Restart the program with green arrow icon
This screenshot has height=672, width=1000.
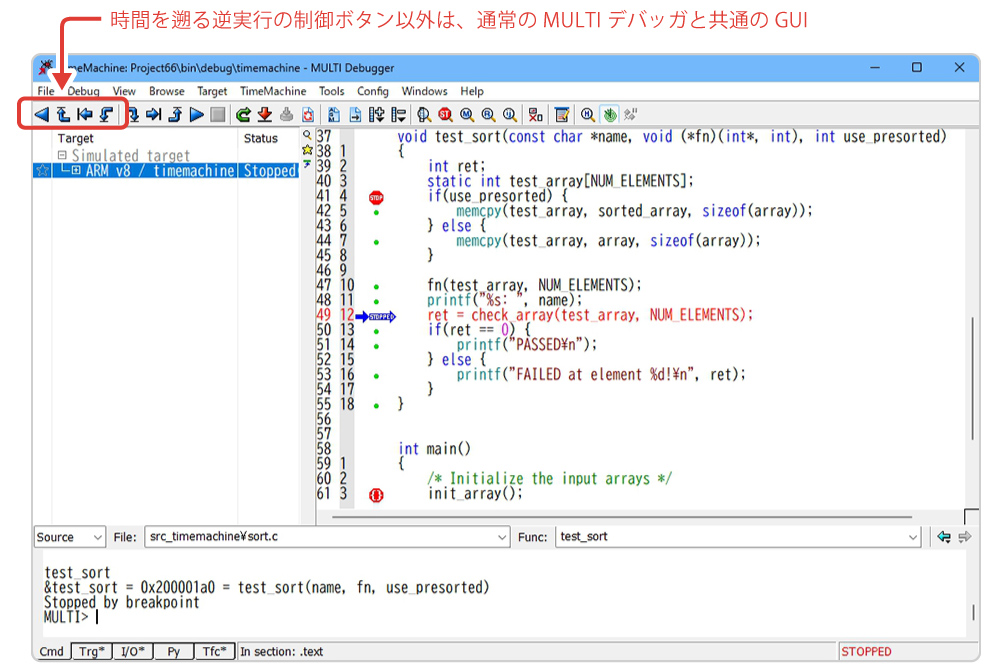pos(243,115)
